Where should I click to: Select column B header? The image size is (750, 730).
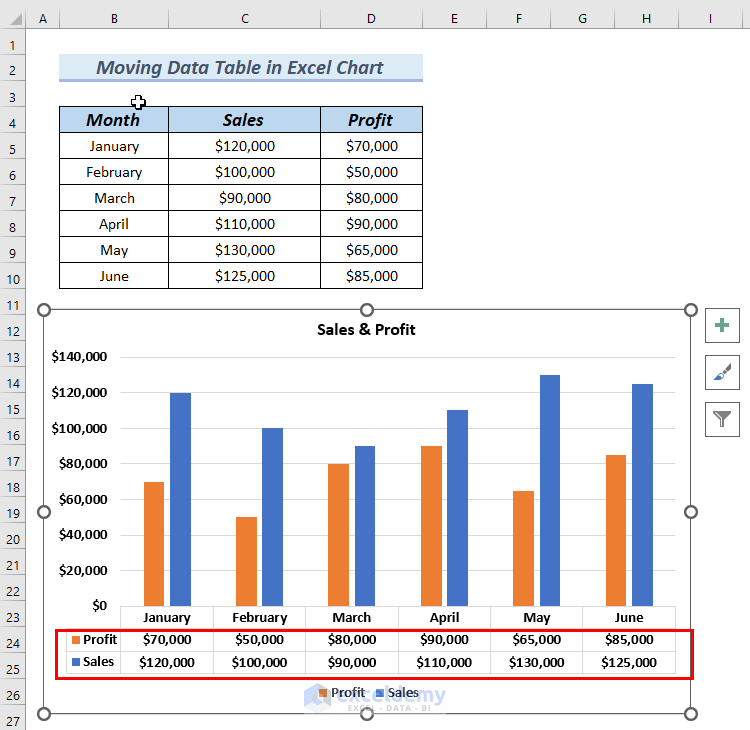coord(114,18)
